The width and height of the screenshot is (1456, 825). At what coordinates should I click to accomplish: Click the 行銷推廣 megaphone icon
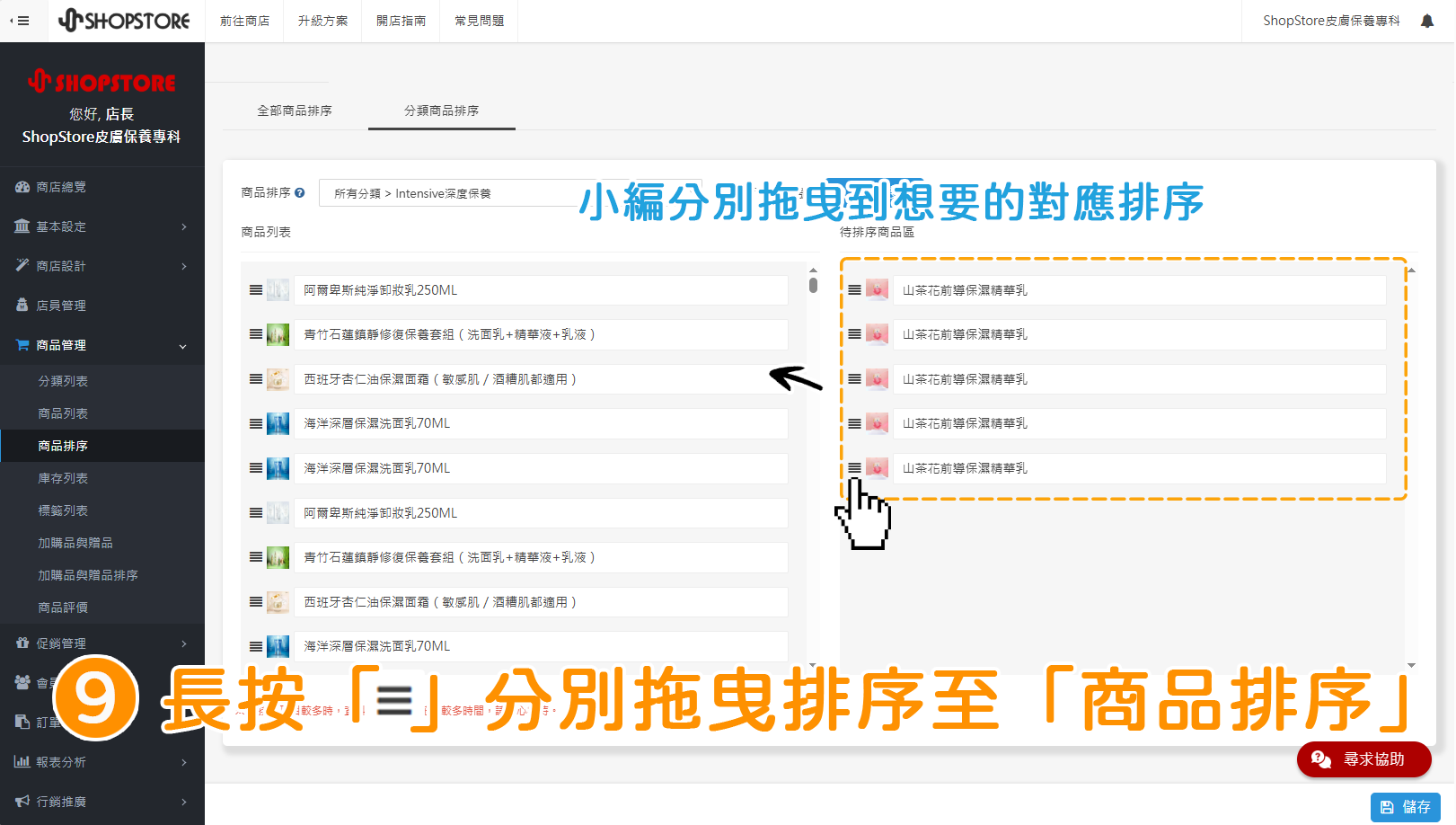[22, 801]
